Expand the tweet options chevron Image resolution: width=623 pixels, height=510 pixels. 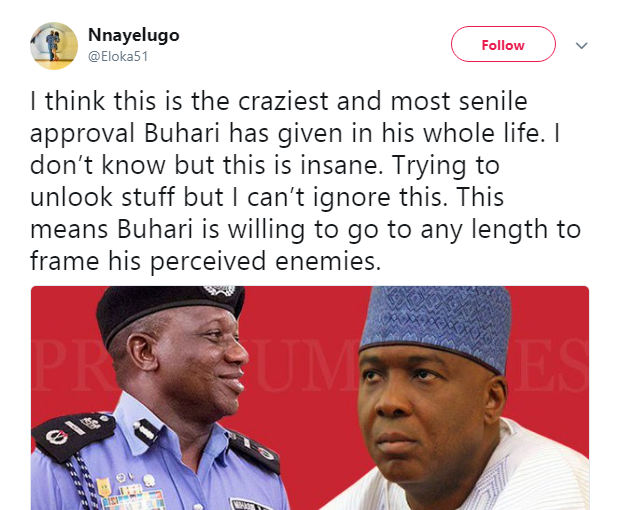(581, 46)
